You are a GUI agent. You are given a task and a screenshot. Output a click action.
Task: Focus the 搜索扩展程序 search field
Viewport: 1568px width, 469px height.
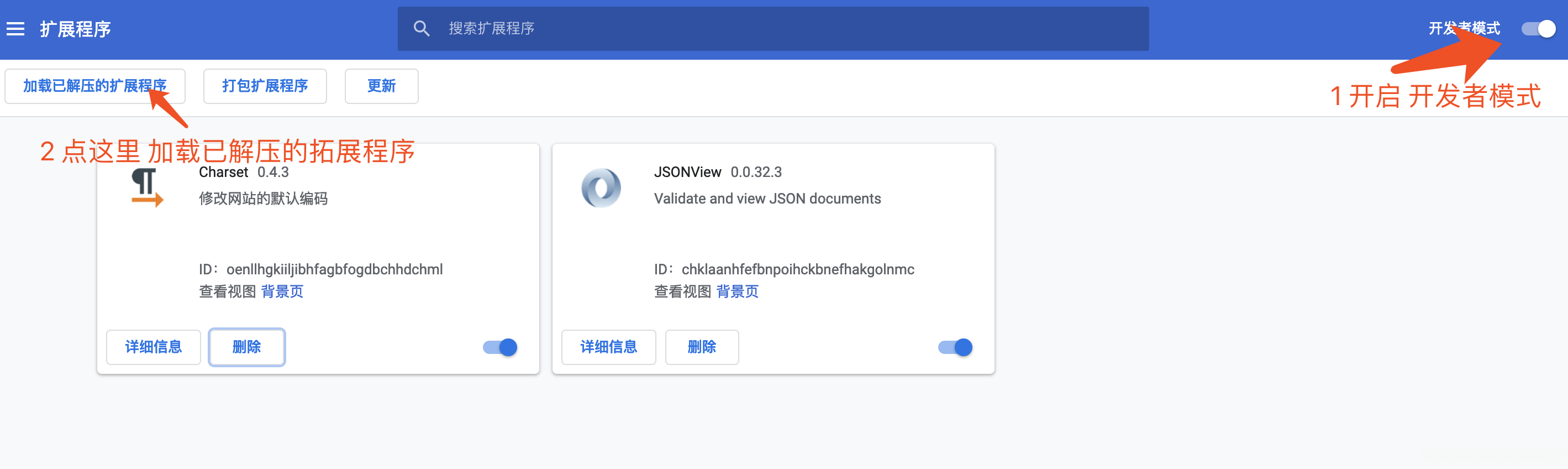coord(773,29)
